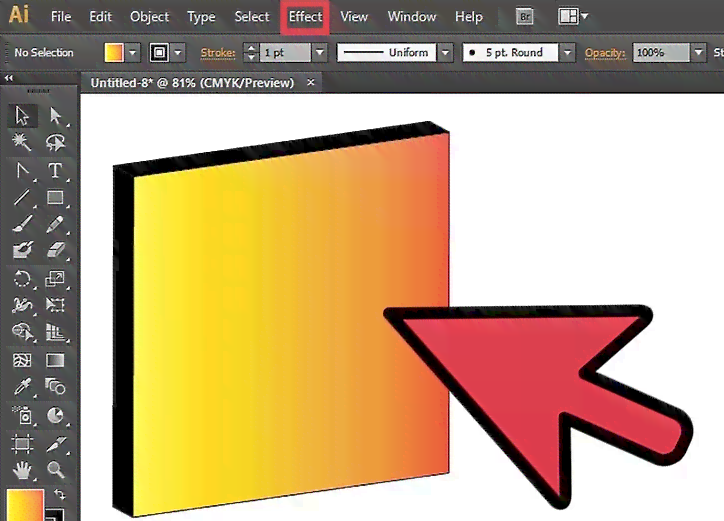Select the Scale tool
Viewport: 724px width, 521px height.
coord(55,279)
